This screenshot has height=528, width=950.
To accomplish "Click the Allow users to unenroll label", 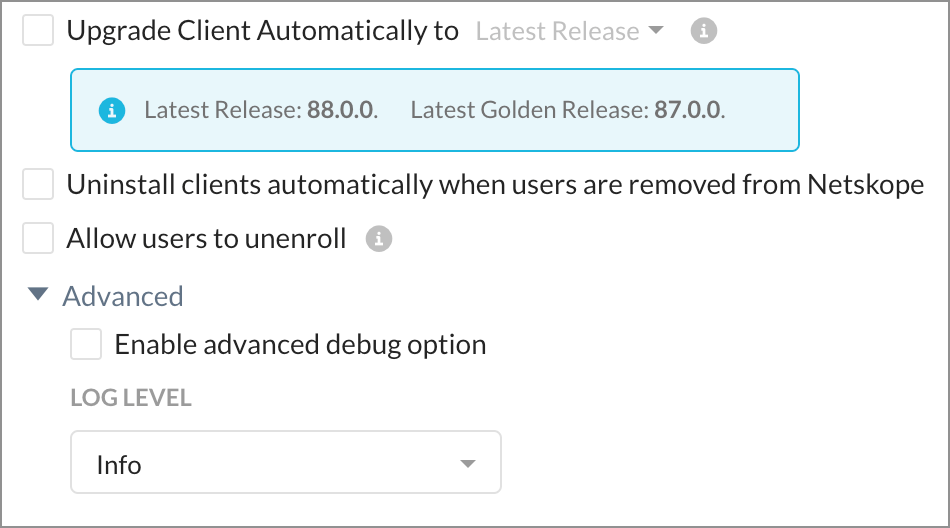I will coord(207,238).
